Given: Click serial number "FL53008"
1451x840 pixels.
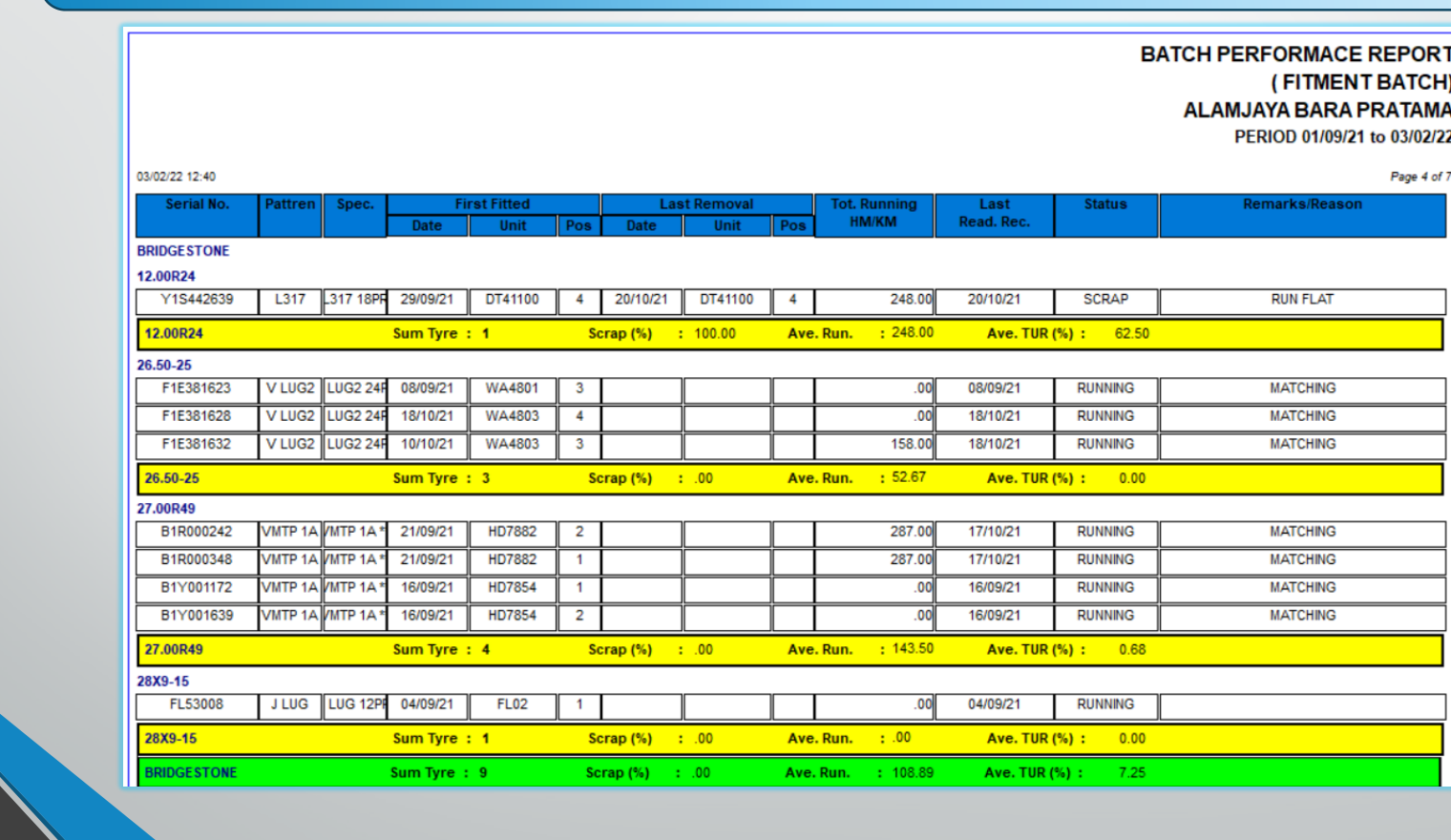Looking at the screenshot, I should (197, 704).
